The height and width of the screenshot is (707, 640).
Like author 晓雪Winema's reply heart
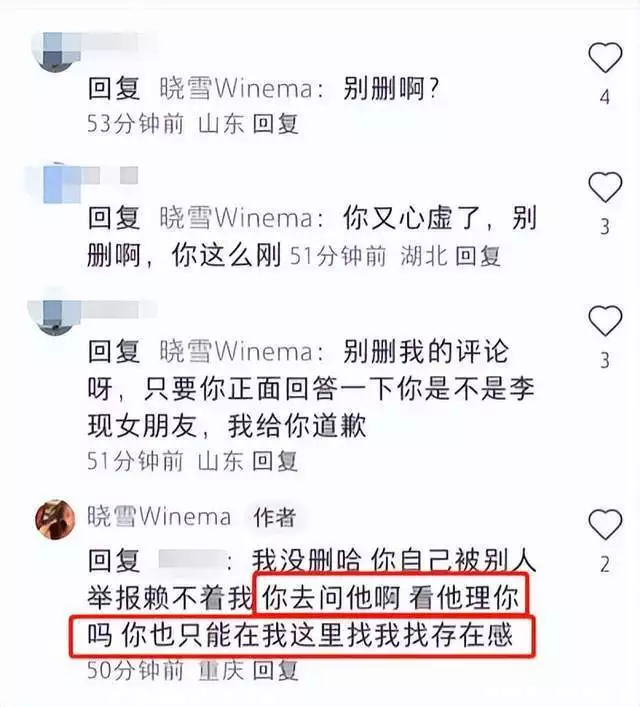605,524
